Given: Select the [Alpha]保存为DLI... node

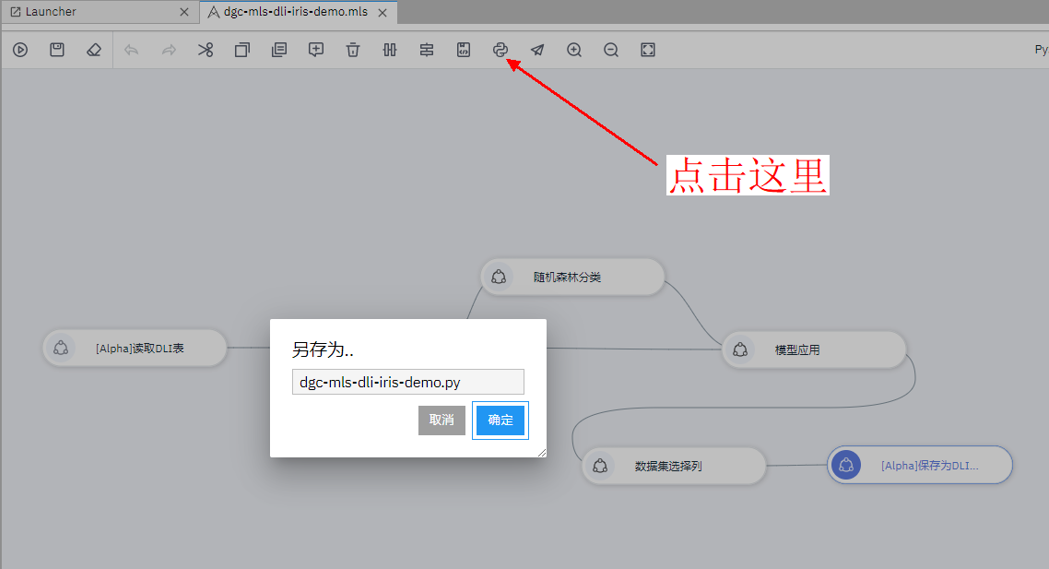Looking at the screenshot, I should [920, 465].
